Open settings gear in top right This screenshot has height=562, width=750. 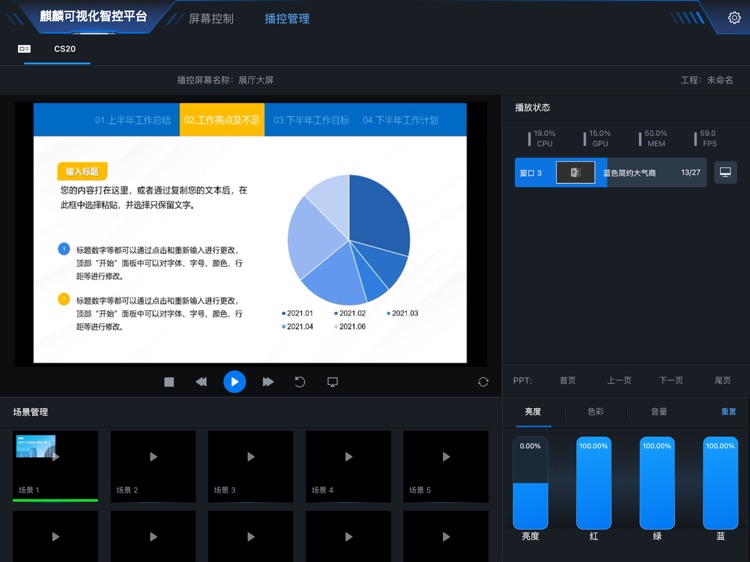734,18
